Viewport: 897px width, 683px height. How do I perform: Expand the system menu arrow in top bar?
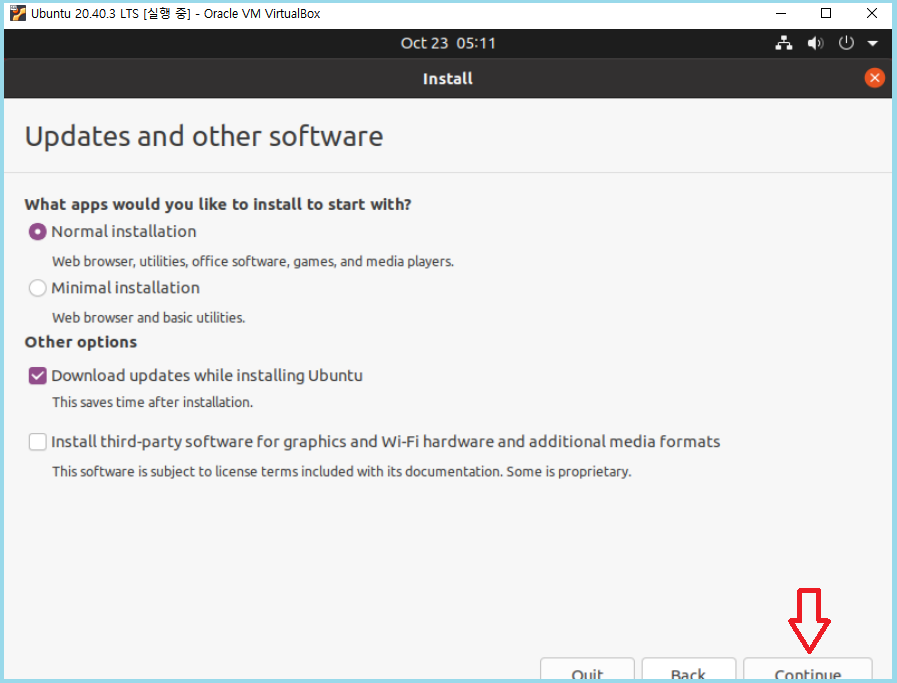pos(872,43)
